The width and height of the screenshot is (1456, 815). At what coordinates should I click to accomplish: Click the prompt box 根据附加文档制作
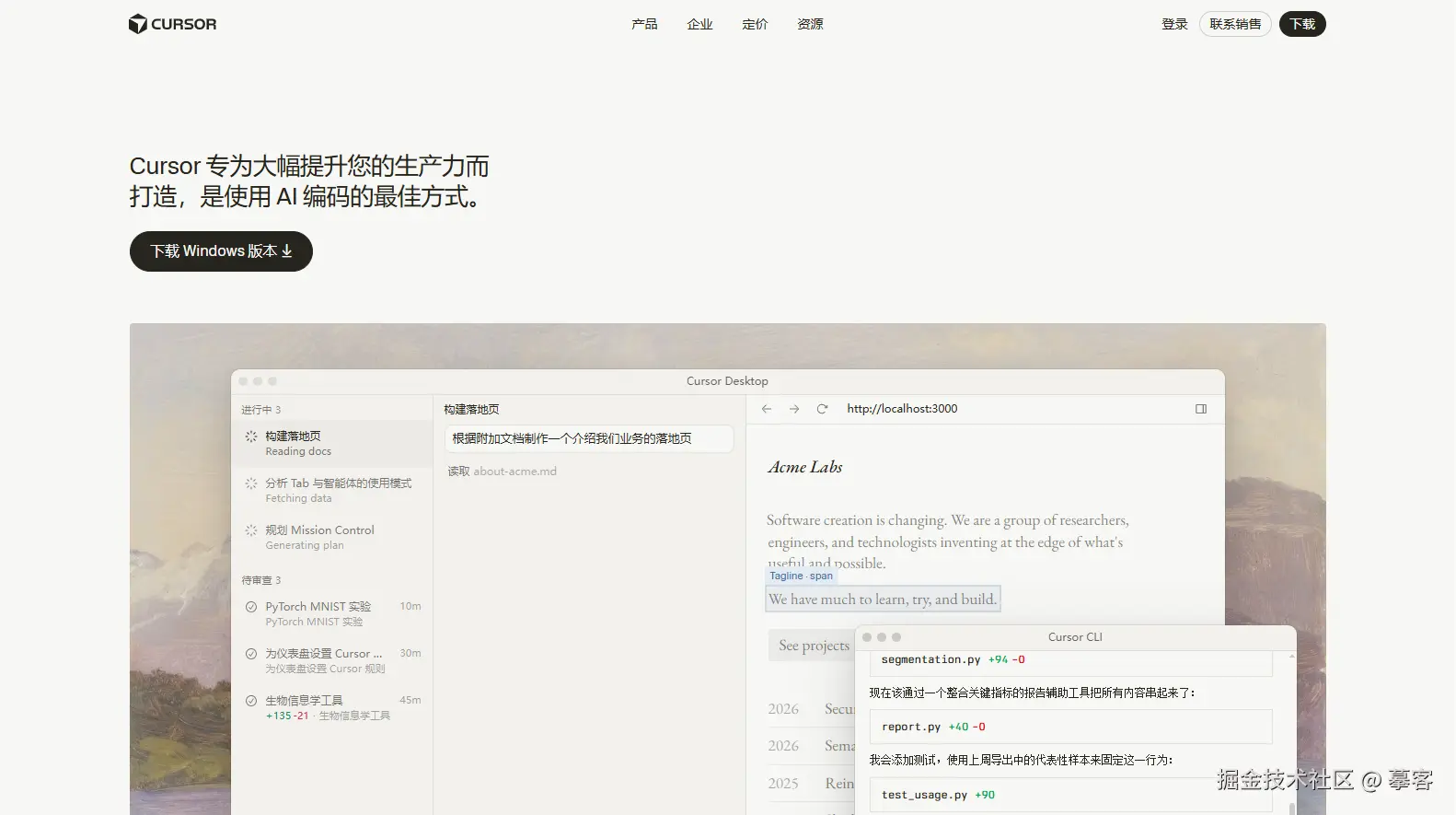tap(589, 438)
